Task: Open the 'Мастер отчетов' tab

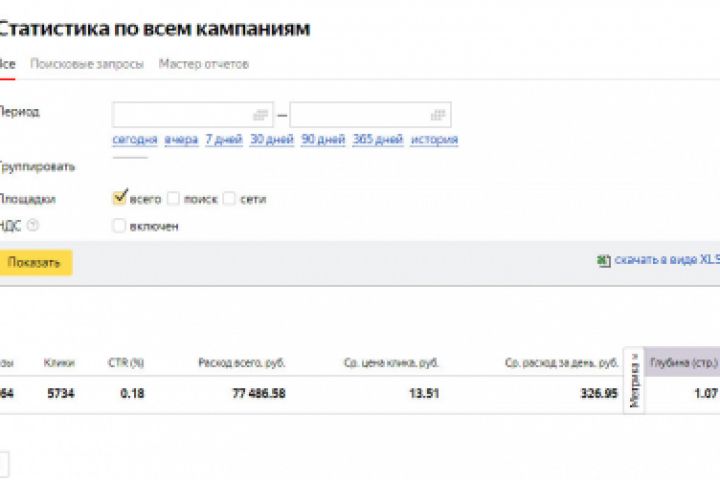Action: pyautogui.click(x=204, y=64)
